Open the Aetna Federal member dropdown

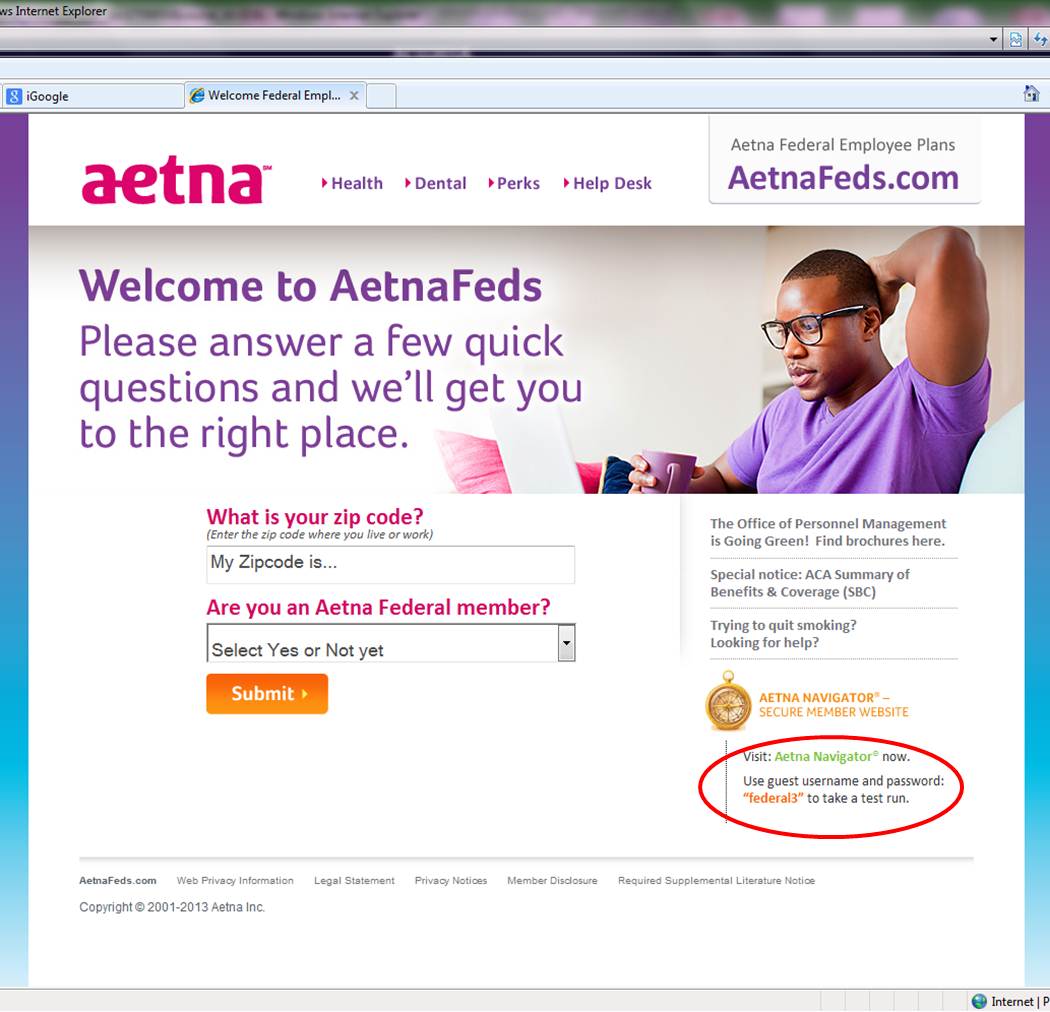click(x=390, y=643)
